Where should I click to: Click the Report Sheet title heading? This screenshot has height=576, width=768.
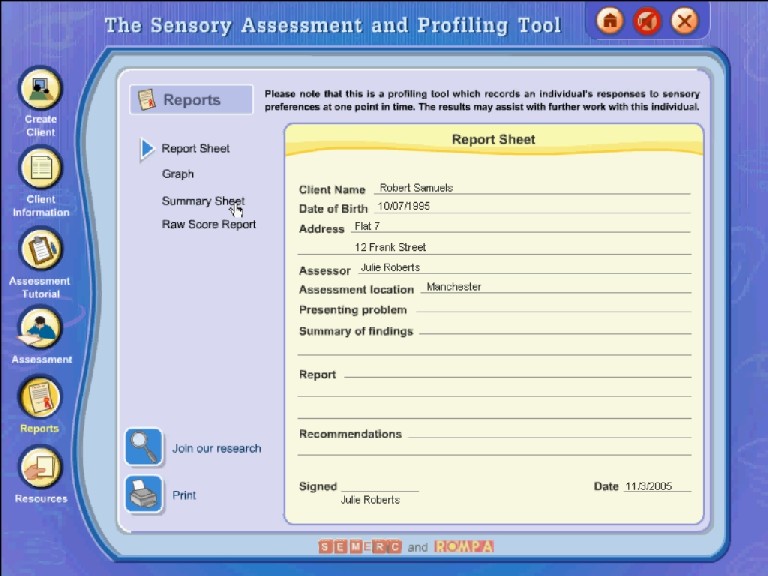pyautogui.click(x=493, y=140)
